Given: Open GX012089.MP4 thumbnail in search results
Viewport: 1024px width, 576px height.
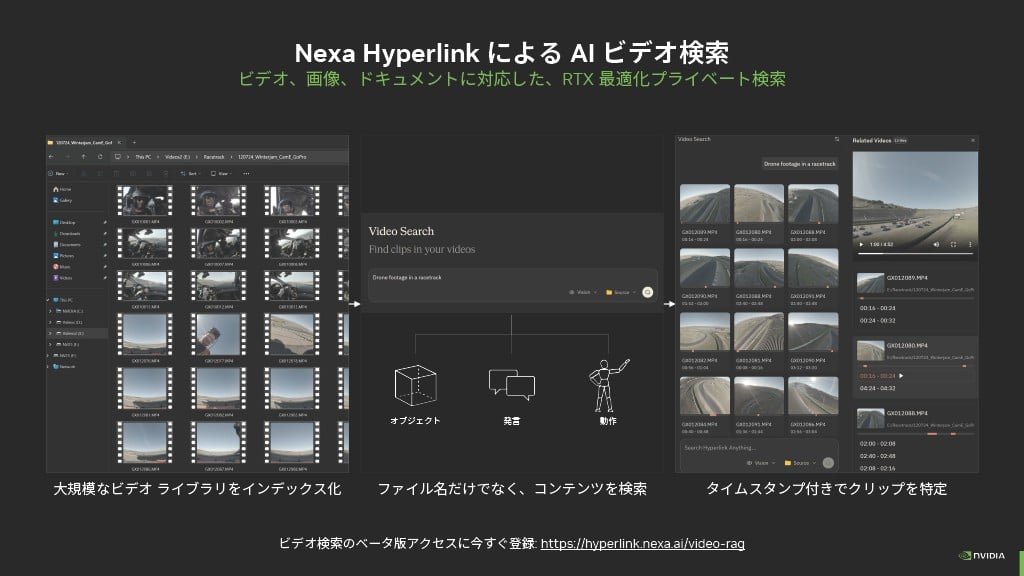Looking at the screenshot, I should 705,206.
